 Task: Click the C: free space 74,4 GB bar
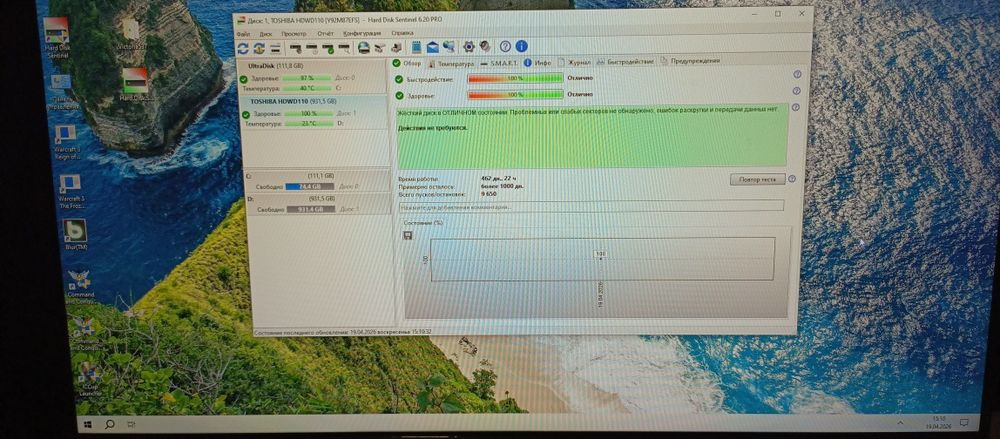[x=309, y=186]
